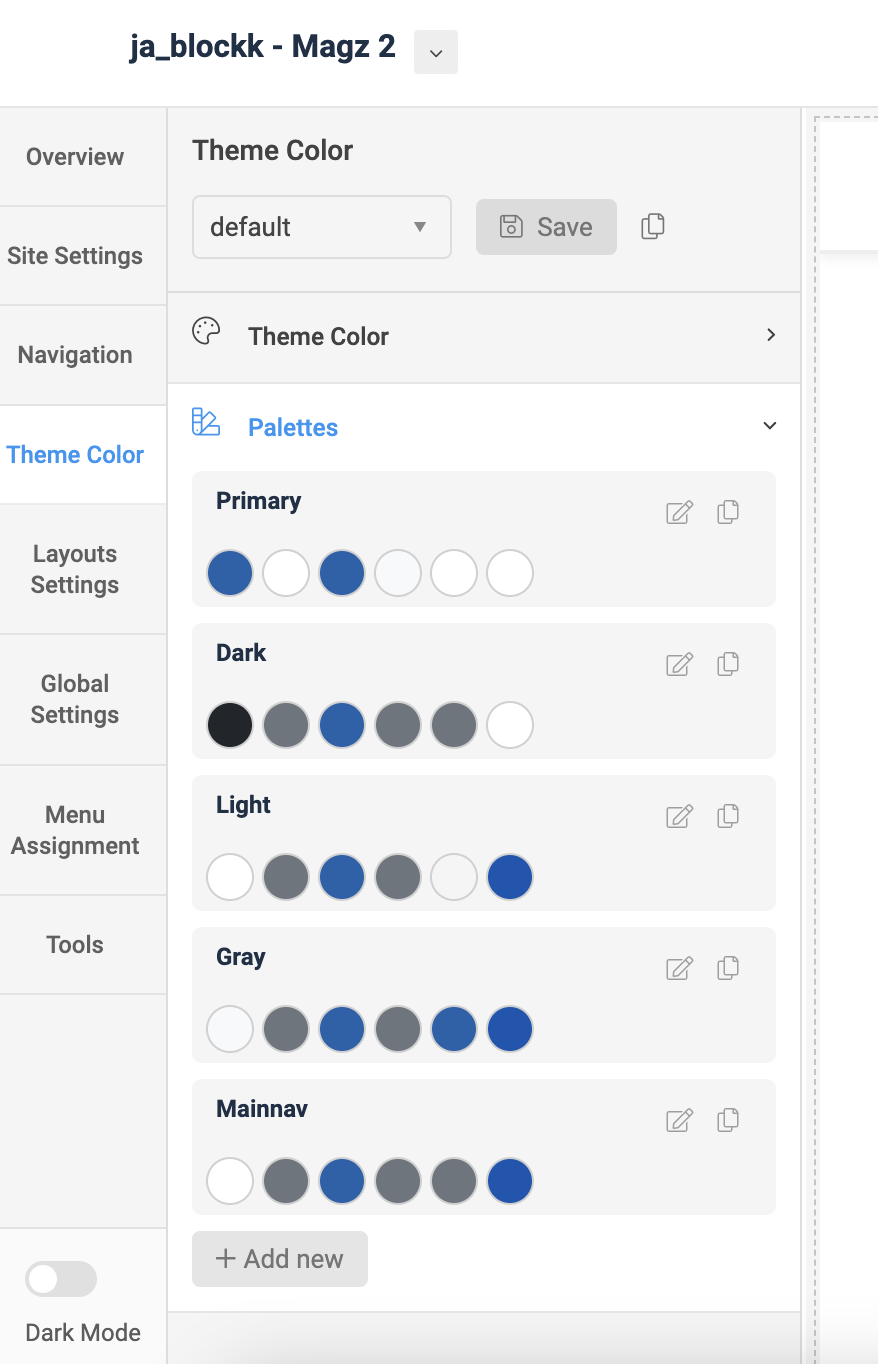Toggle the Dark Mode switch

click(x=61, y=1279)
